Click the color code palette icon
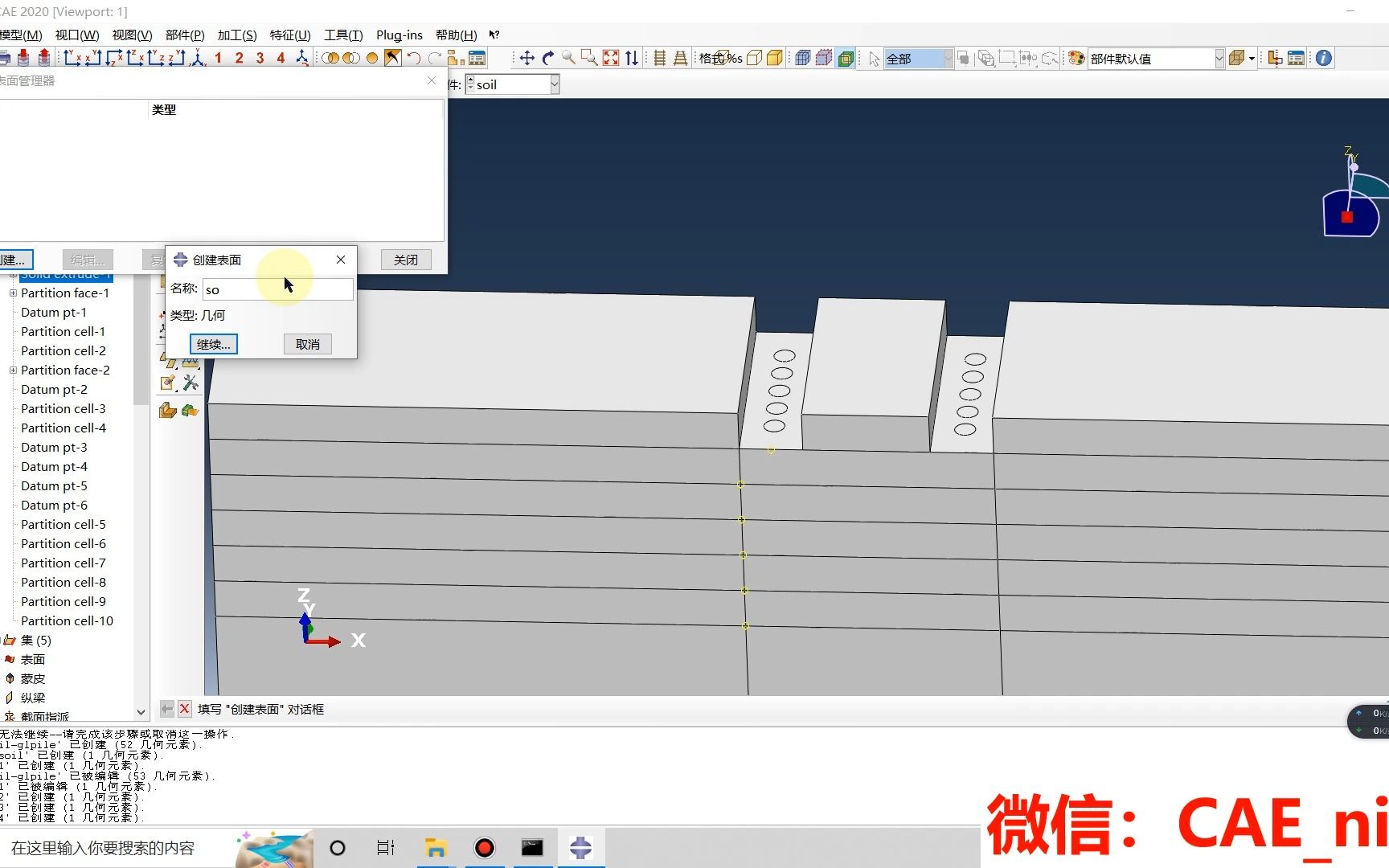The image size is (1389, 868). [x=1076, y=58]
